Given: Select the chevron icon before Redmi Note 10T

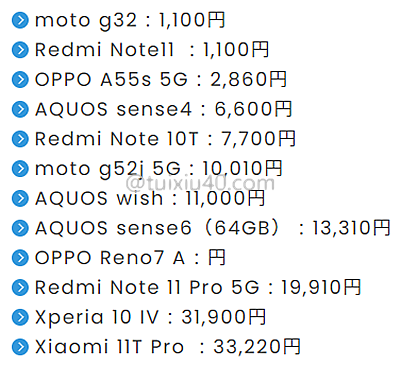Looking at the screenshot, I should tap(20, 139).
